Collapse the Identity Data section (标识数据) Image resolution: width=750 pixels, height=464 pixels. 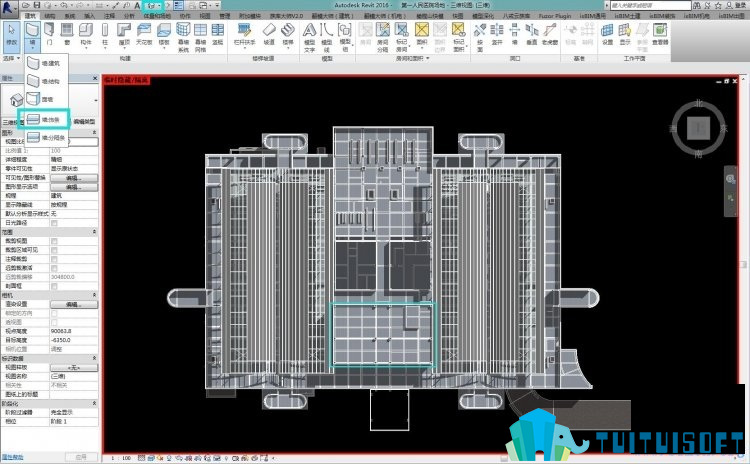click(94, 358)
